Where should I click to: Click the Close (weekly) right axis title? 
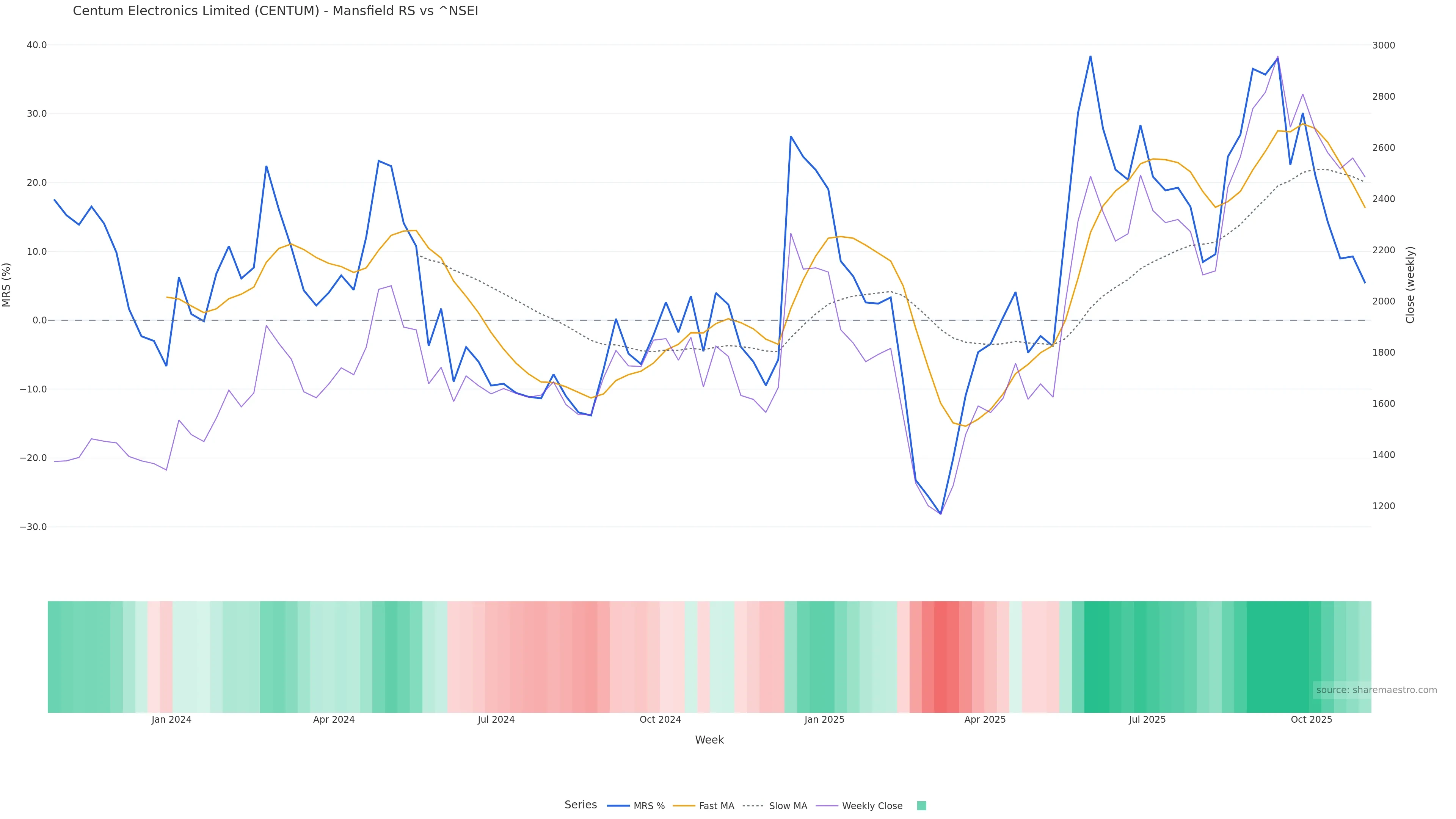pos(1410,285)
